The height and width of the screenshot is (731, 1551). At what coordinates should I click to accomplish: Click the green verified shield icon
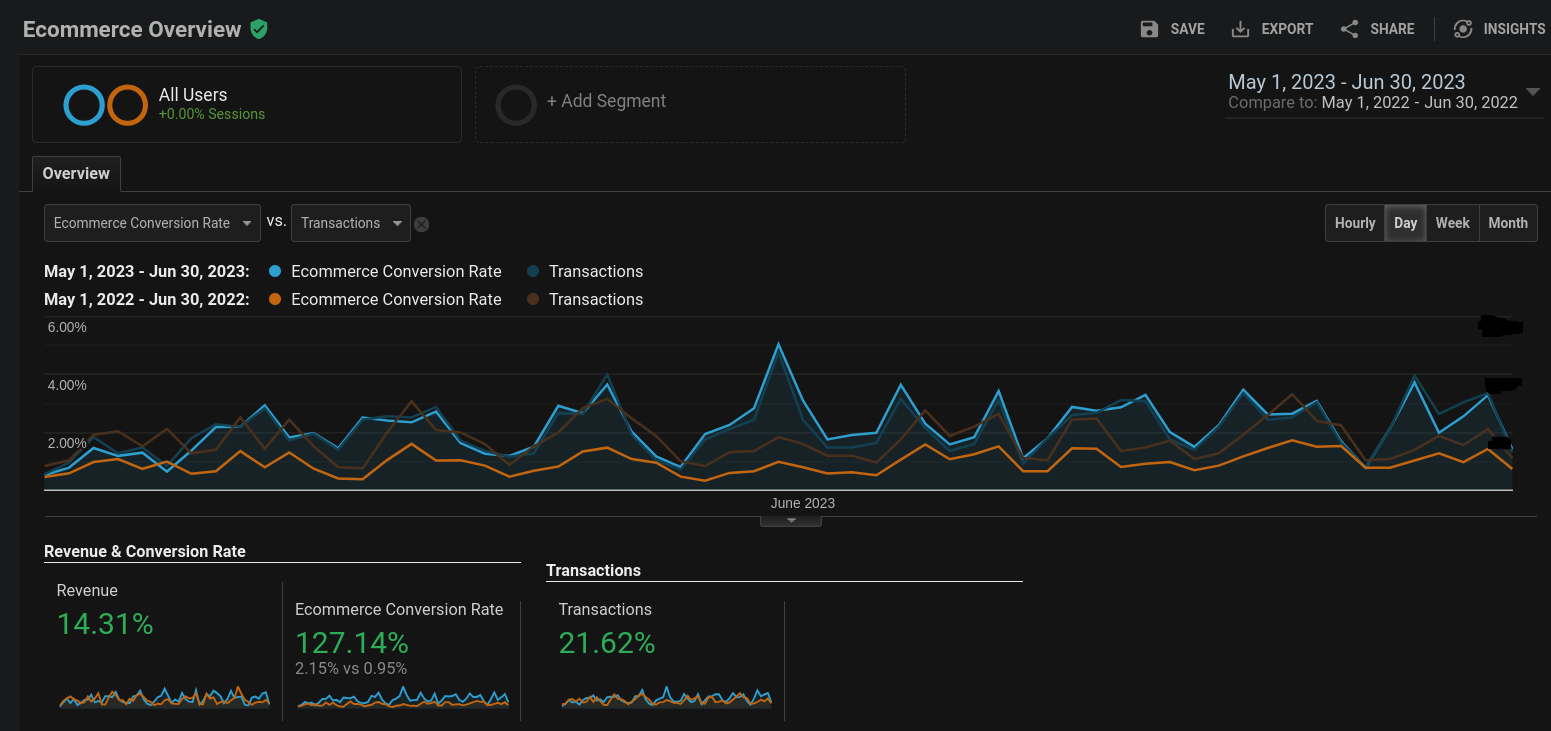pos(259,29)
